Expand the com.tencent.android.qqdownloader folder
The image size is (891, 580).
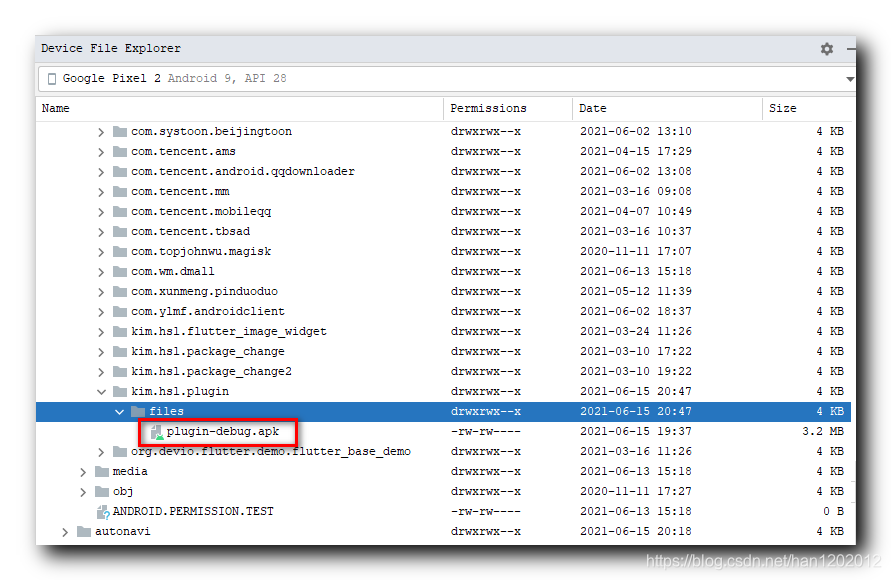pyautogui.click(x=101, y=172)
